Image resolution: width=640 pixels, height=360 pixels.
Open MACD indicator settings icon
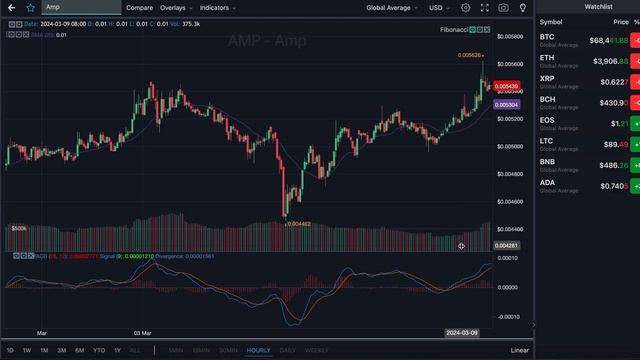[x=16, y=256]
